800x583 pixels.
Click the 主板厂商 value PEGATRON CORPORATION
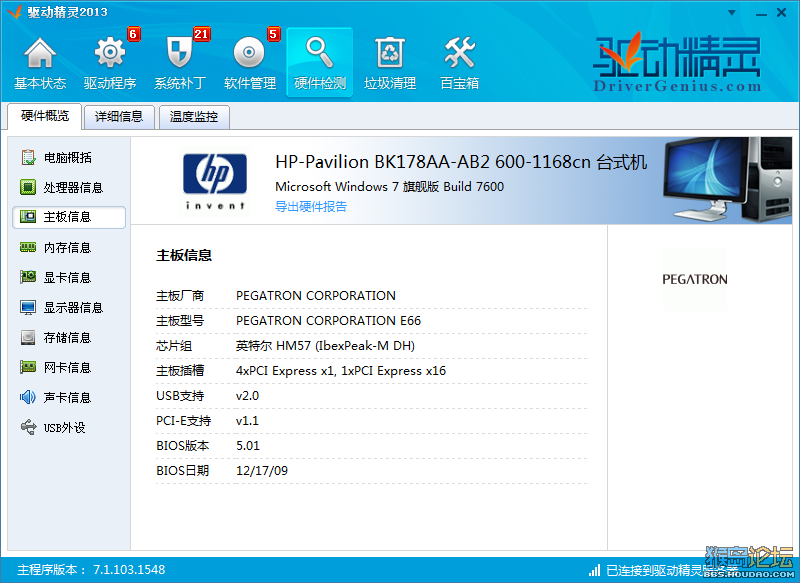316,295
